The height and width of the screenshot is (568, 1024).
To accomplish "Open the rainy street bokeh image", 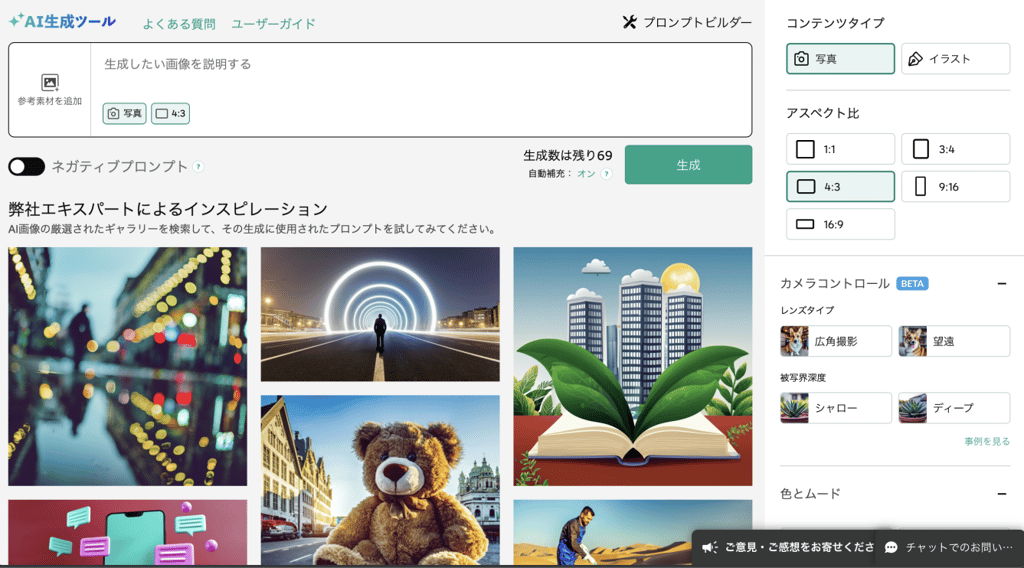I will [x=127, y=366].
